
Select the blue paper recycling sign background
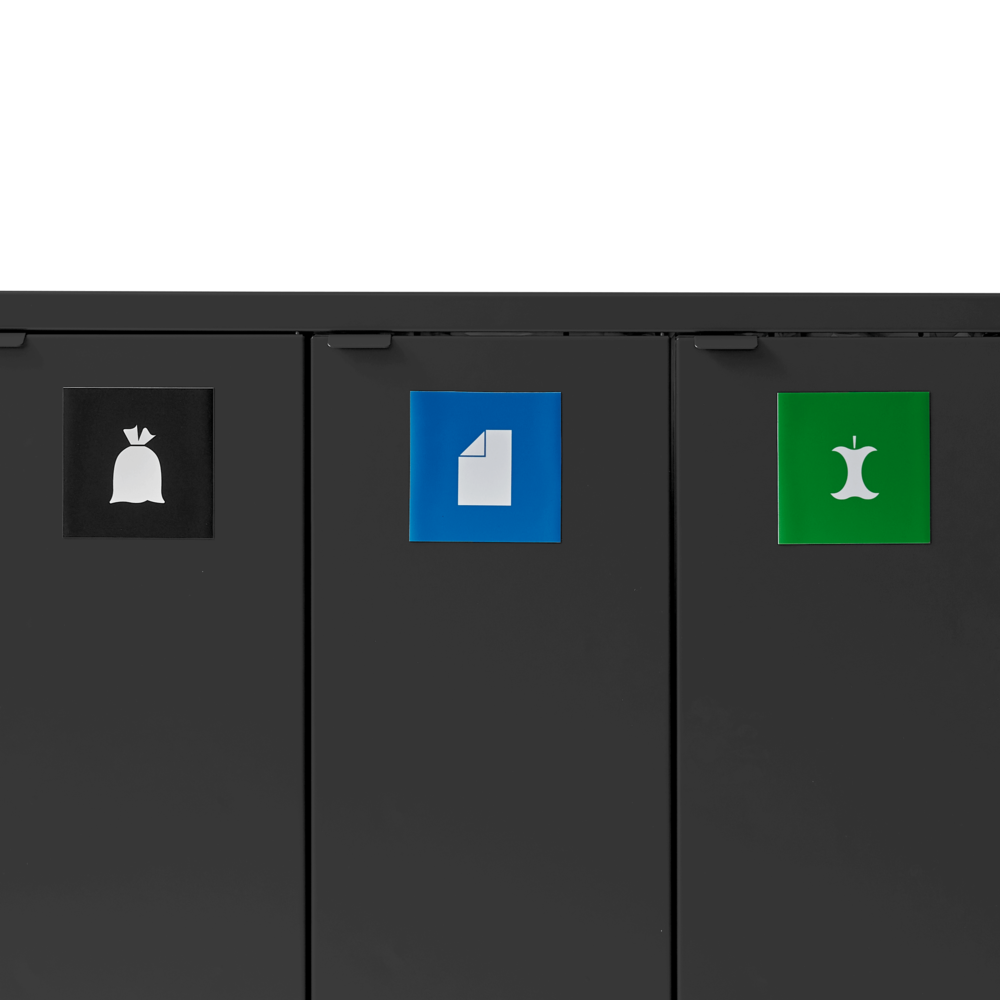click(x=485, y=467)
